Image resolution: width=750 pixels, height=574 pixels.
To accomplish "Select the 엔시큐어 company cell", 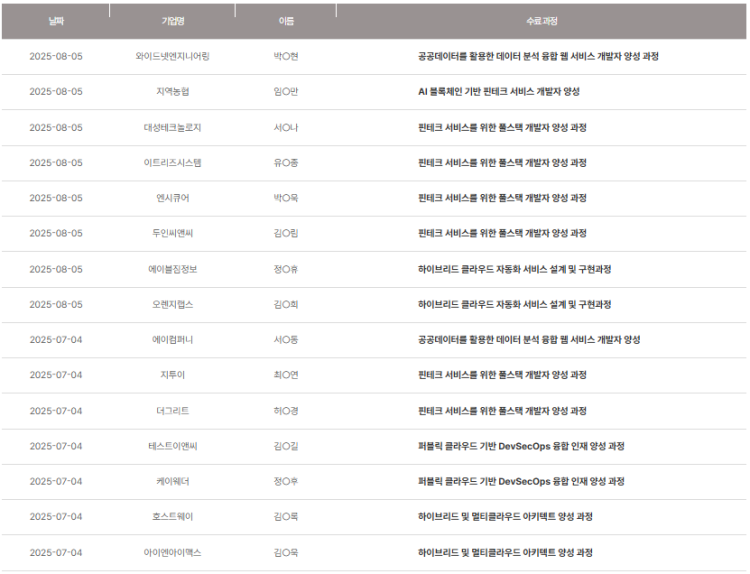I will click(x=173, y=198).
